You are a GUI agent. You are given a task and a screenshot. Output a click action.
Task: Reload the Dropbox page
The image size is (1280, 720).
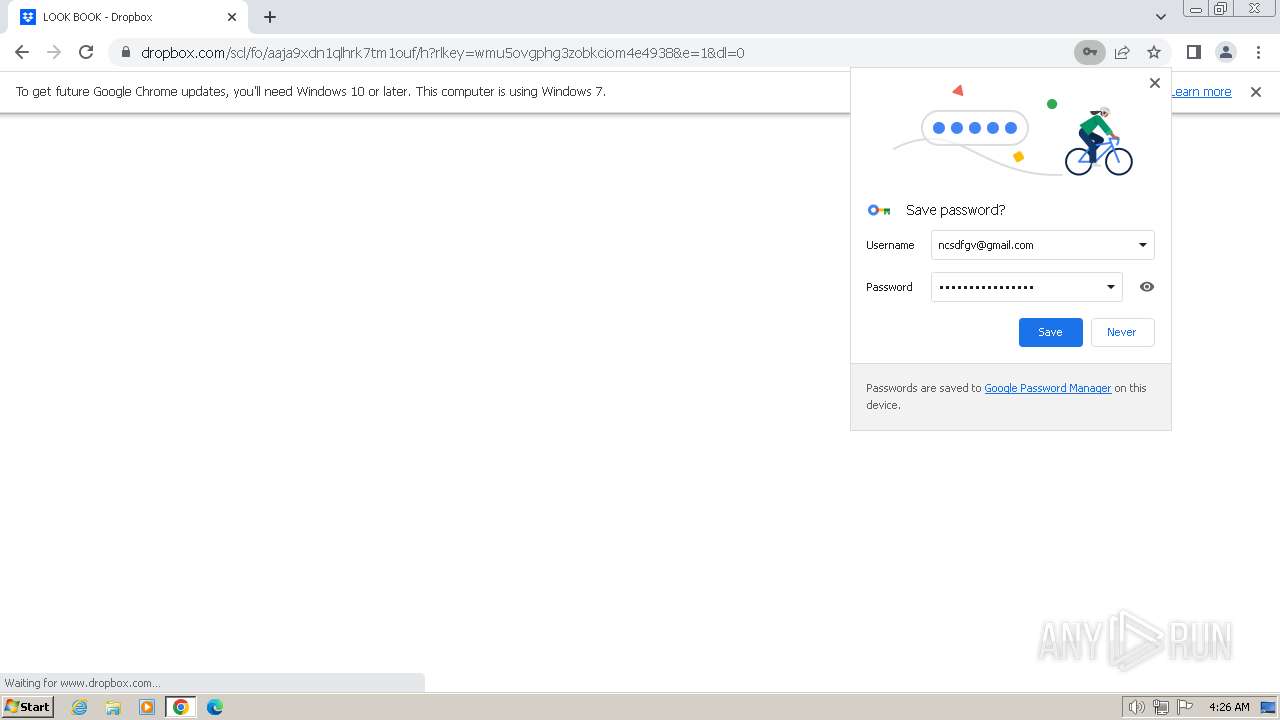[86, 52]
